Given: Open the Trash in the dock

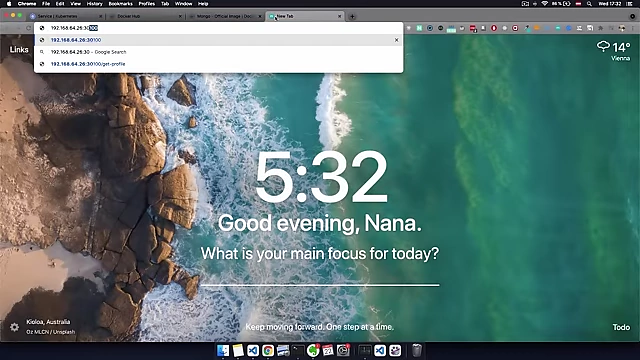Looking at the screenshot, I should (x=416, y=350).
